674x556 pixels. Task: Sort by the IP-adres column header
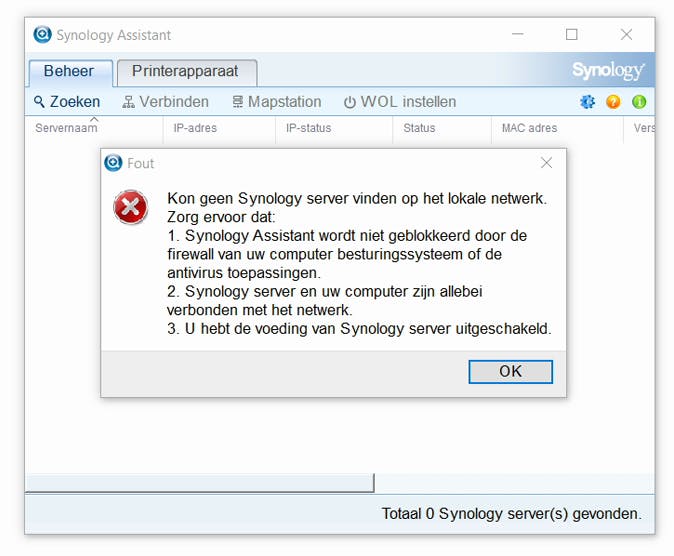(195, 128)
